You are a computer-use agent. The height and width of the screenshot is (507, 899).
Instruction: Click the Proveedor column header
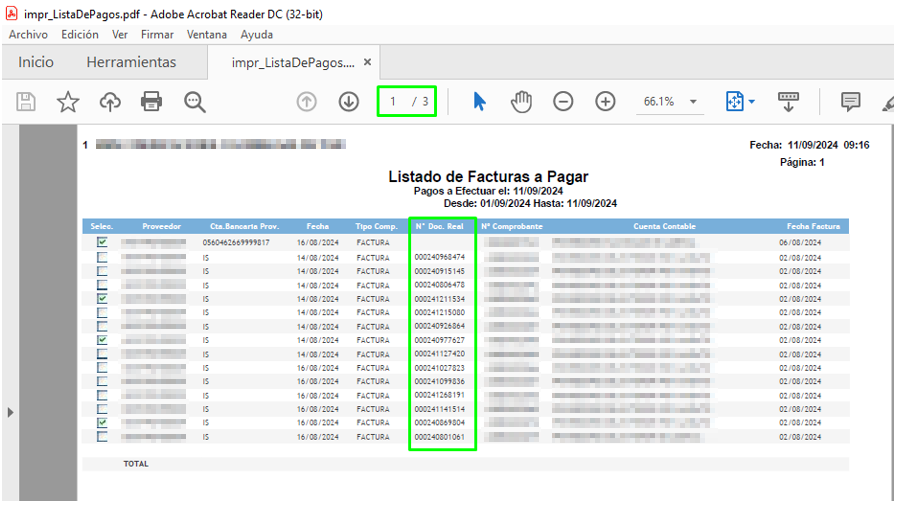(x=162, y=226)
